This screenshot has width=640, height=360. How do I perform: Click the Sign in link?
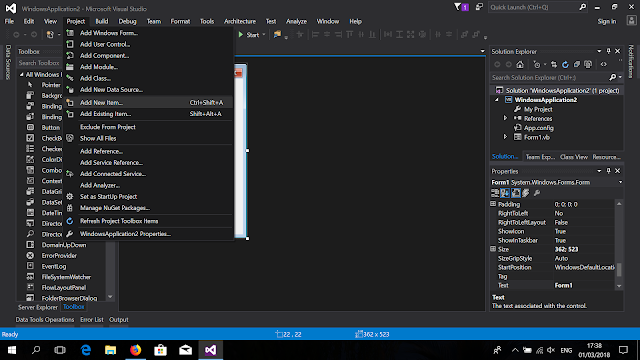(x=607, y=21)
